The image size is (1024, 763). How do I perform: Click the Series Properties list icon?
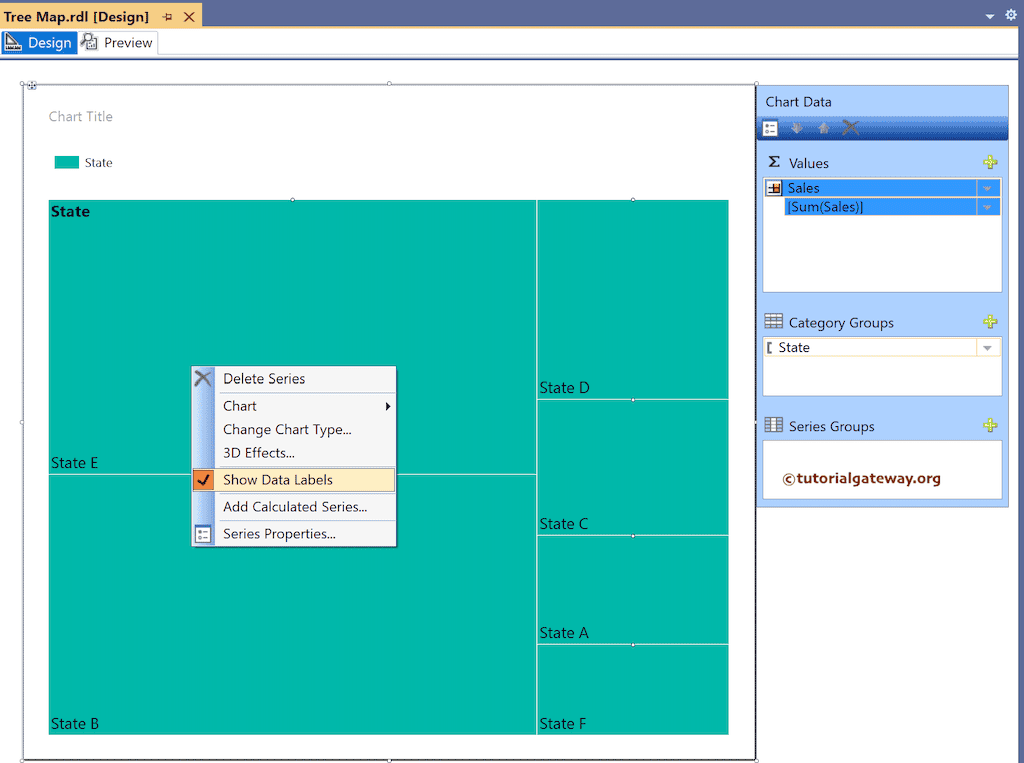[x=203, y=533]
